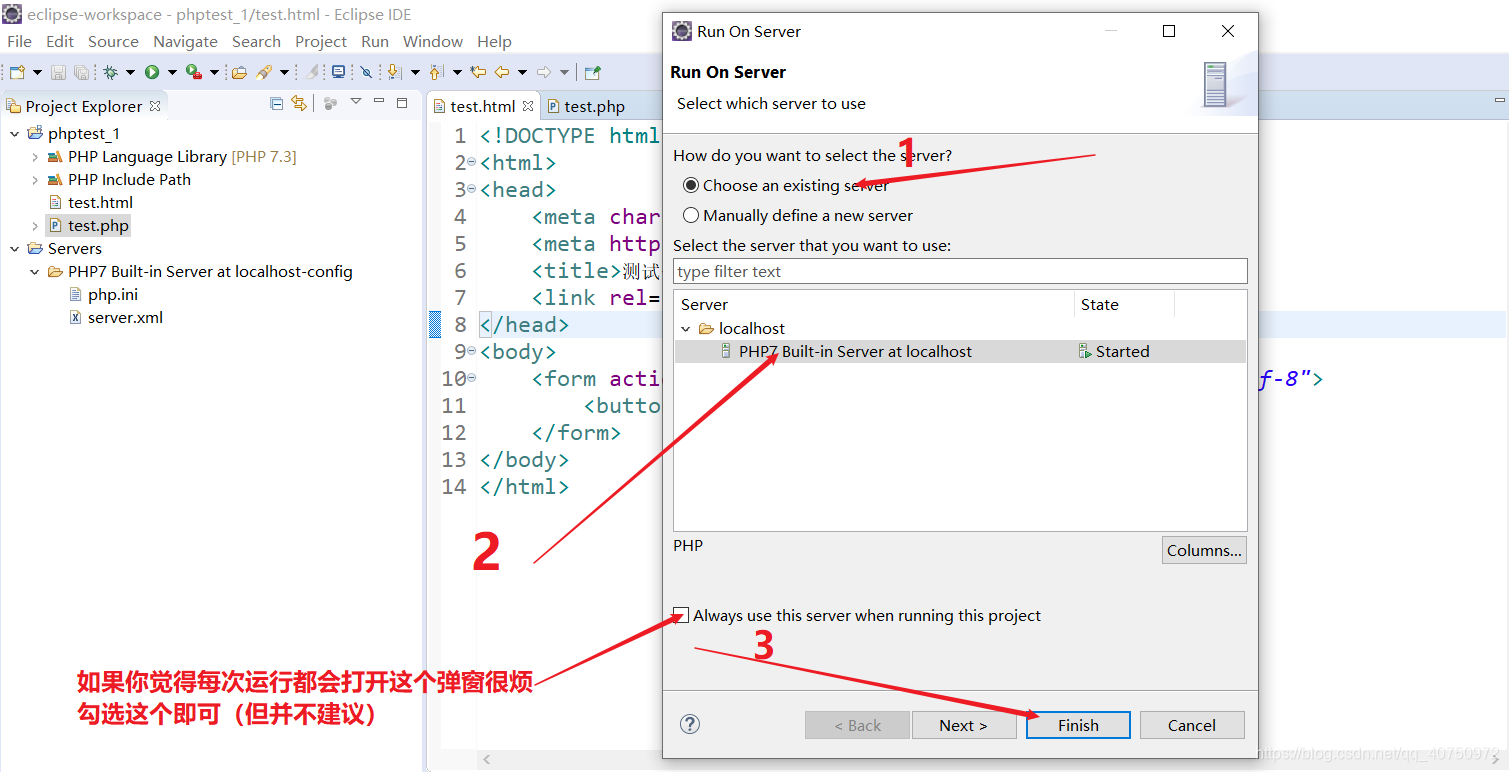The height and width of the screenshot is (772, 1509).
Task: Close the test.html editor tab
Action: 527,106
